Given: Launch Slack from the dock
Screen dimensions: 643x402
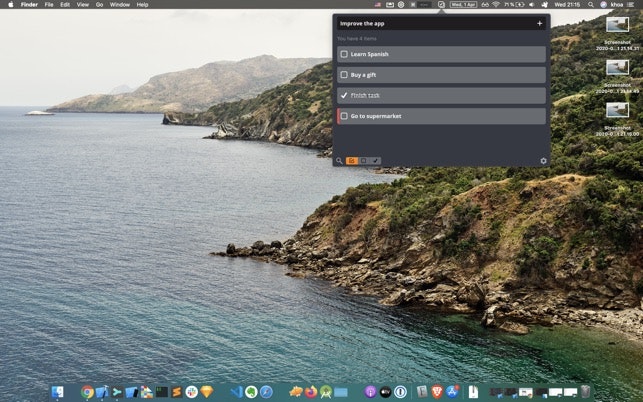Looking at the screenshot, I should click(191, 392).
